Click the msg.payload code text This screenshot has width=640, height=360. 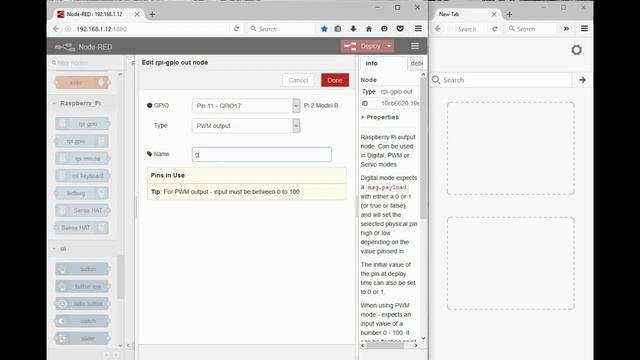(x=387, y=187)
